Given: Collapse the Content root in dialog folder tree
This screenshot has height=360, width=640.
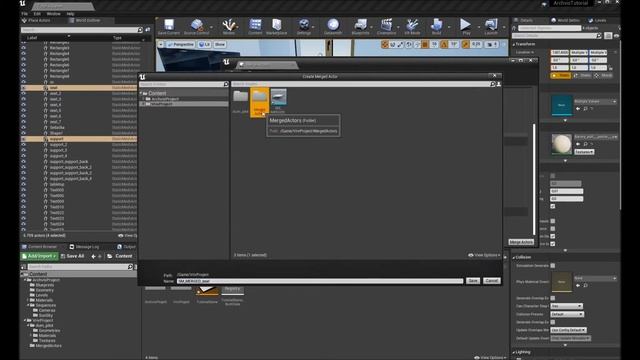Looking at the screenshot, I should click(140, 93).
